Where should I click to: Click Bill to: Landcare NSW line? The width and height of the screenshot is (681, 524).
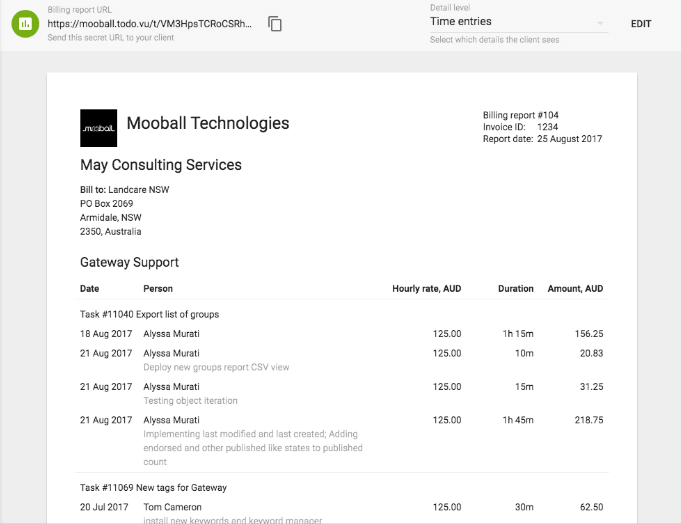tap(125, 190)
